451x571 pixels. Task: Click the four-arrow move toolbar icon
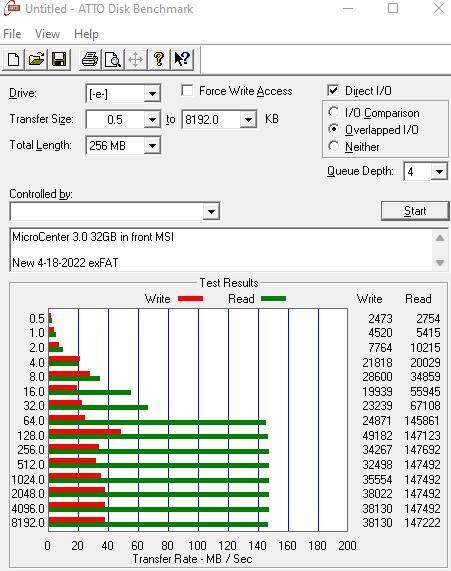(136, 59)
